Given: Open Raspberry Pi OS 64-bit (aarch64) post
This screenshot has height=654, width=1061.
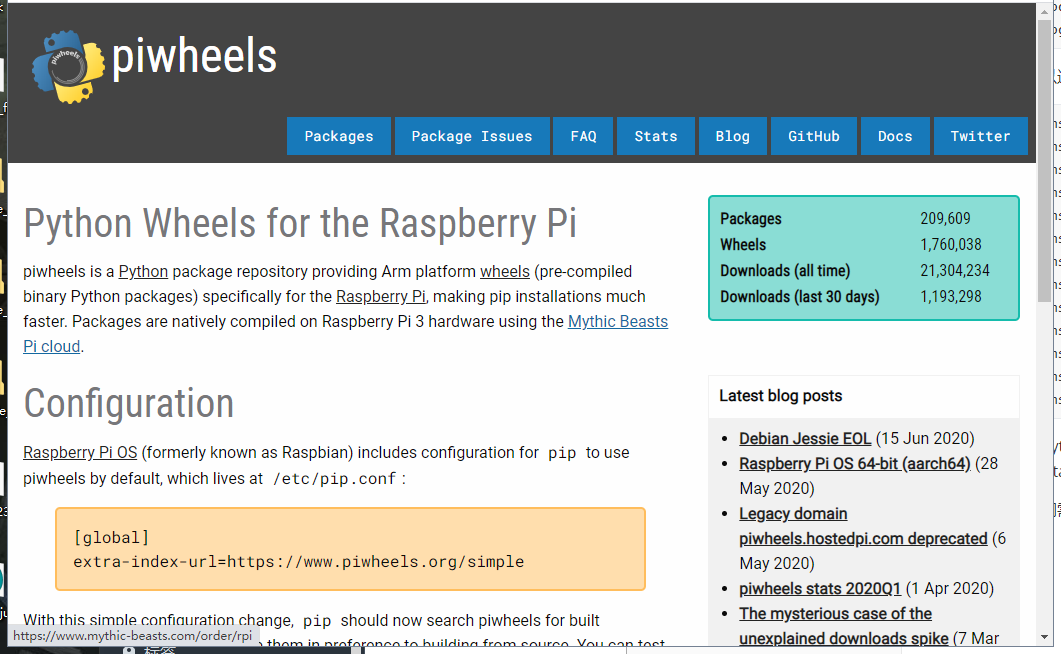Looking at the screenshot, I should [x=854, y=464].
